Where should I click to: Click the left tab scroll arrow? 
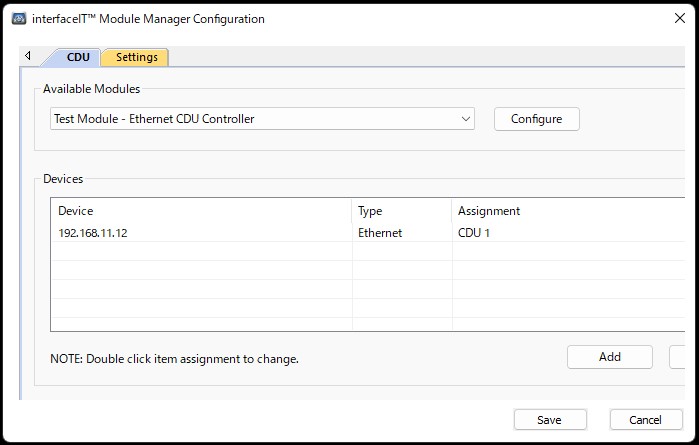tap(28, 56)
